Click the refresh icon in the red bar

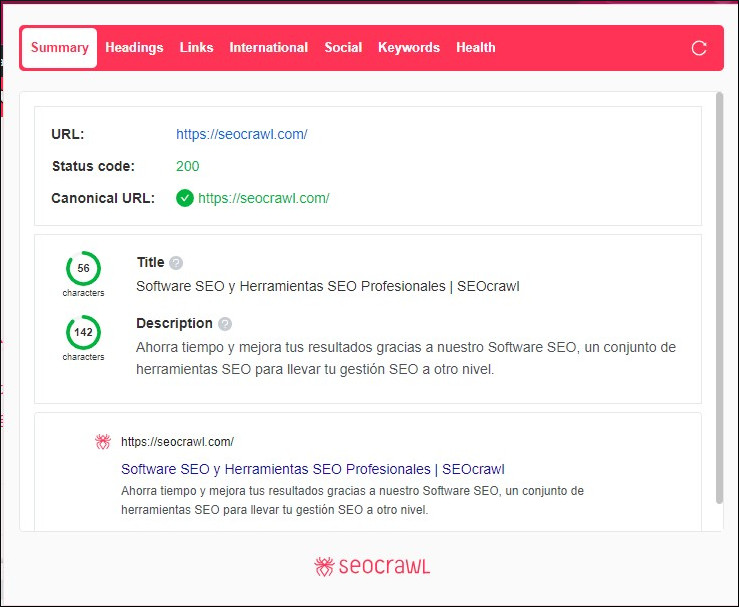click(699, 48)
